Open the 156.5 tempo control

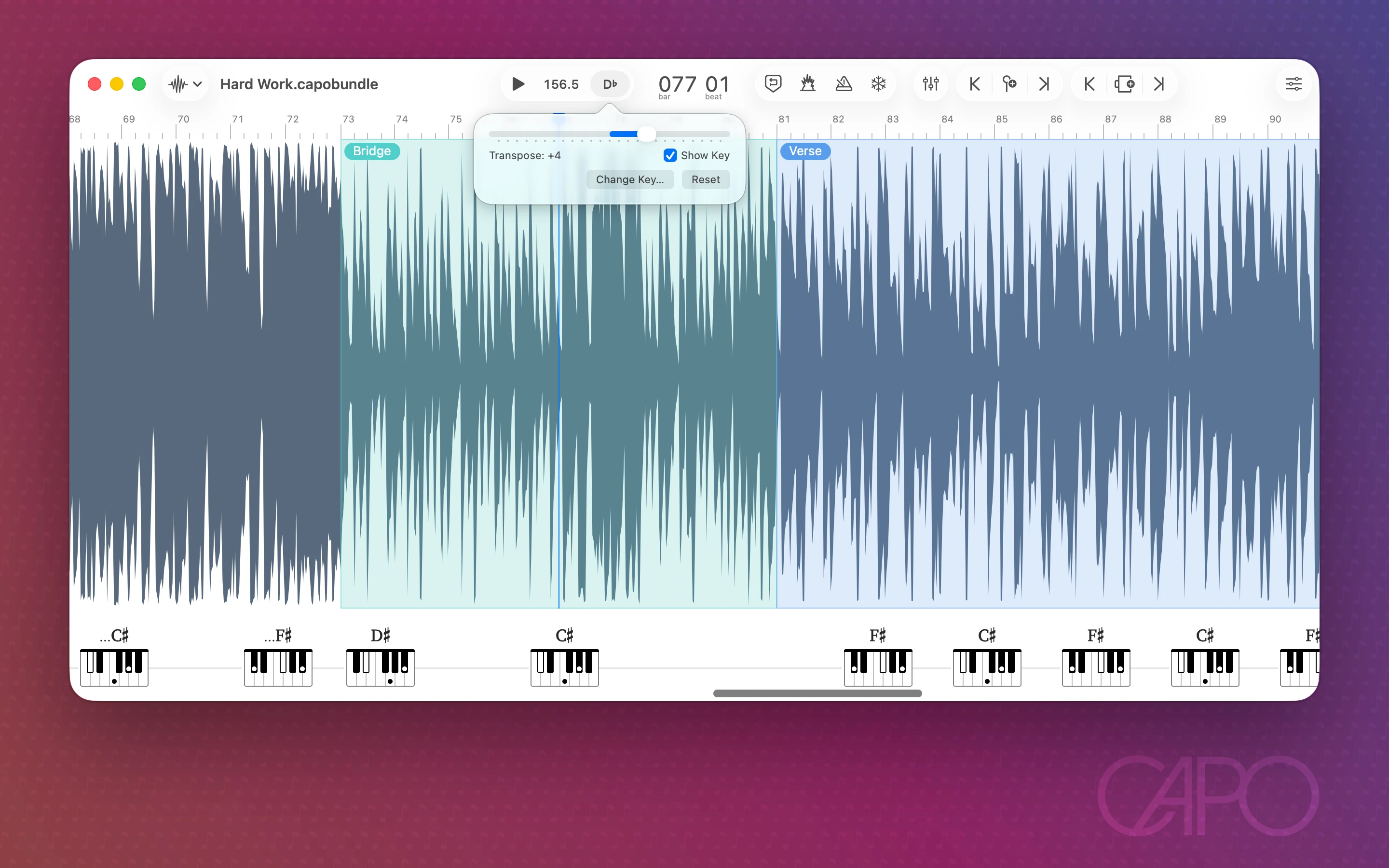[561, 84]
